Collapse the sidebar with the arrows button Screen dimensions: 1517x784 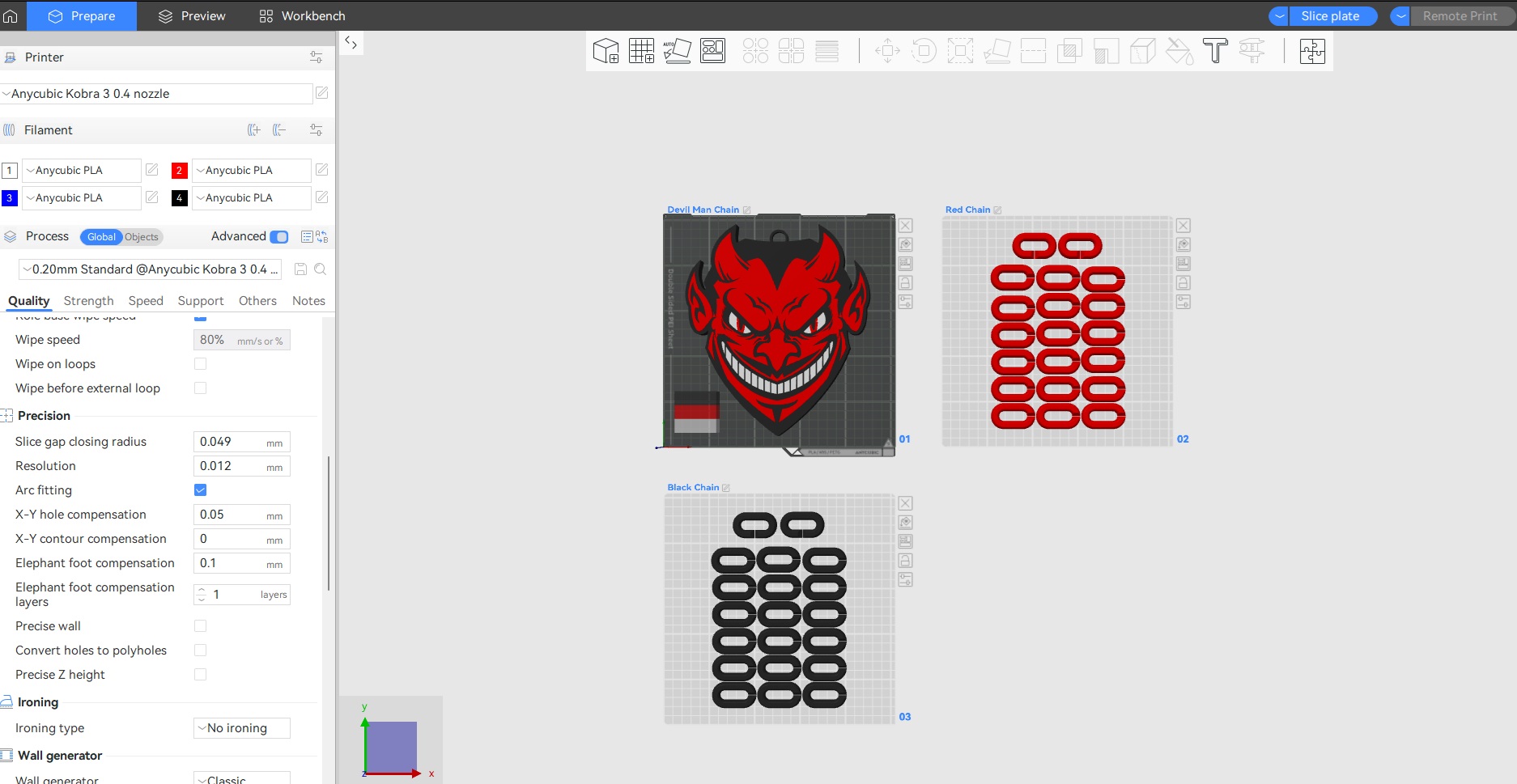351,43
